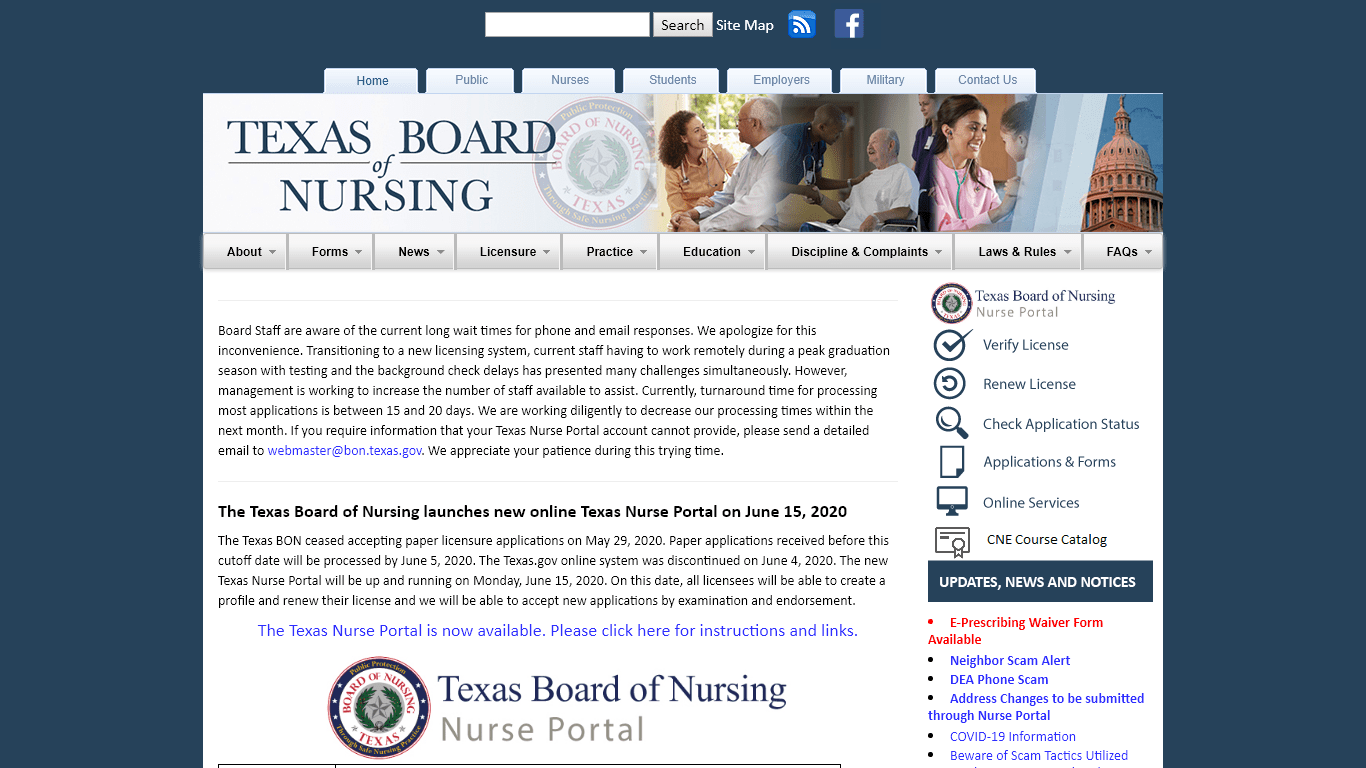Screen dimensions: 1366x768
Task: Open the DEA Phone Scam notice
Action: (999, 680)
